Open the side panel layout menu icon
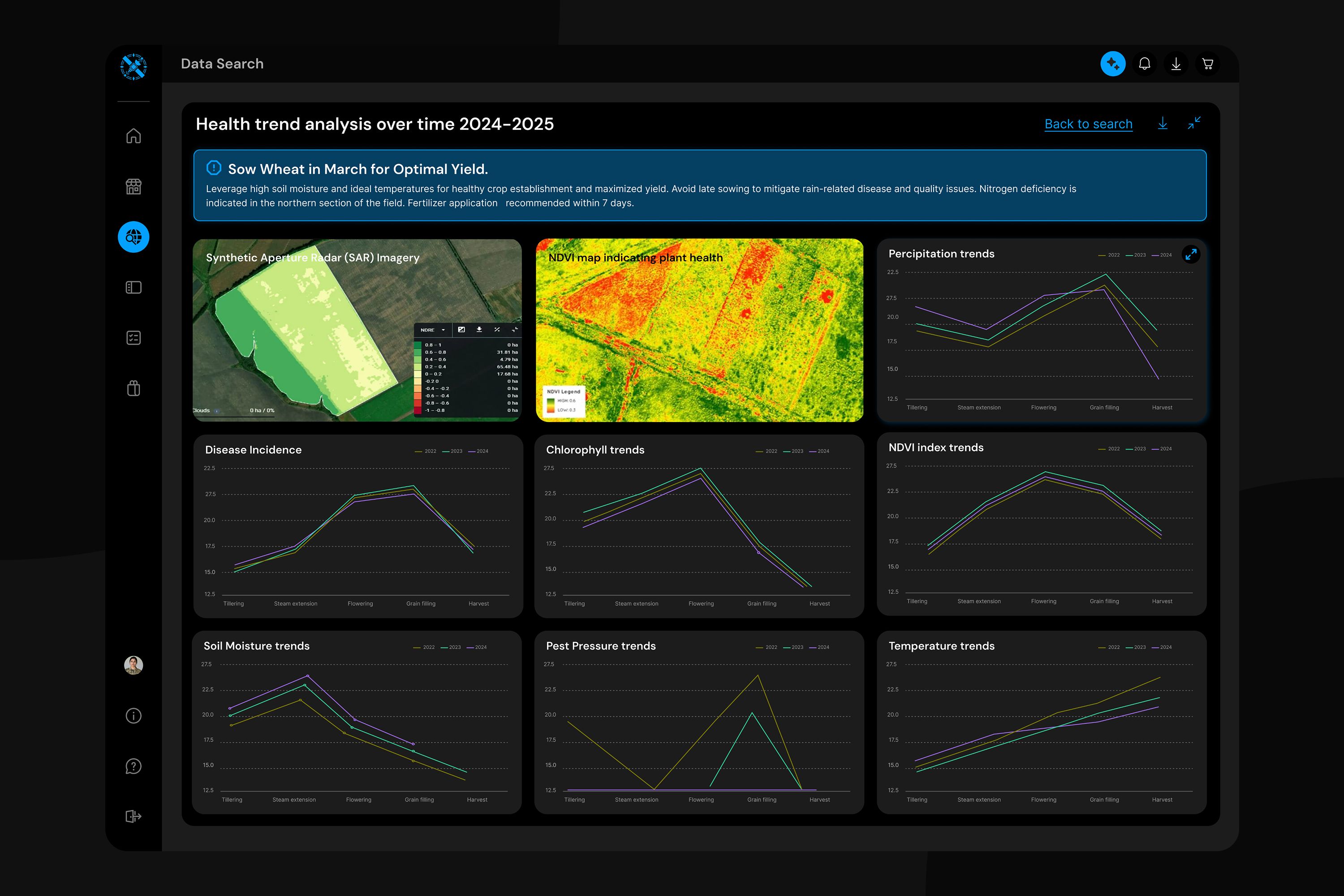Screen dimensions: 1344x896 click(x=133, y=288)
